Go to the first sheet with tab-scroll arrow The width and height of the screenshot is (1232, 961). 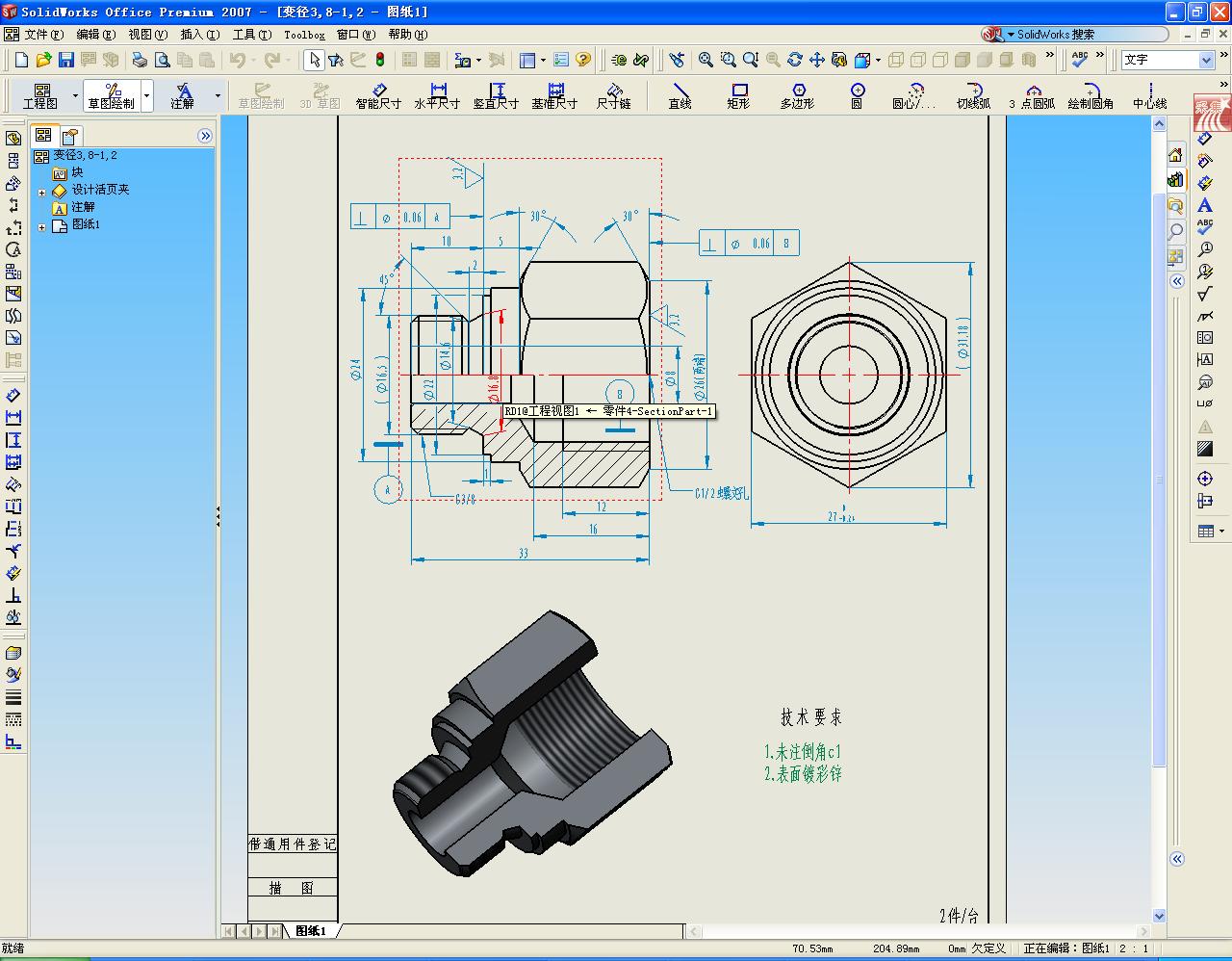229,931
